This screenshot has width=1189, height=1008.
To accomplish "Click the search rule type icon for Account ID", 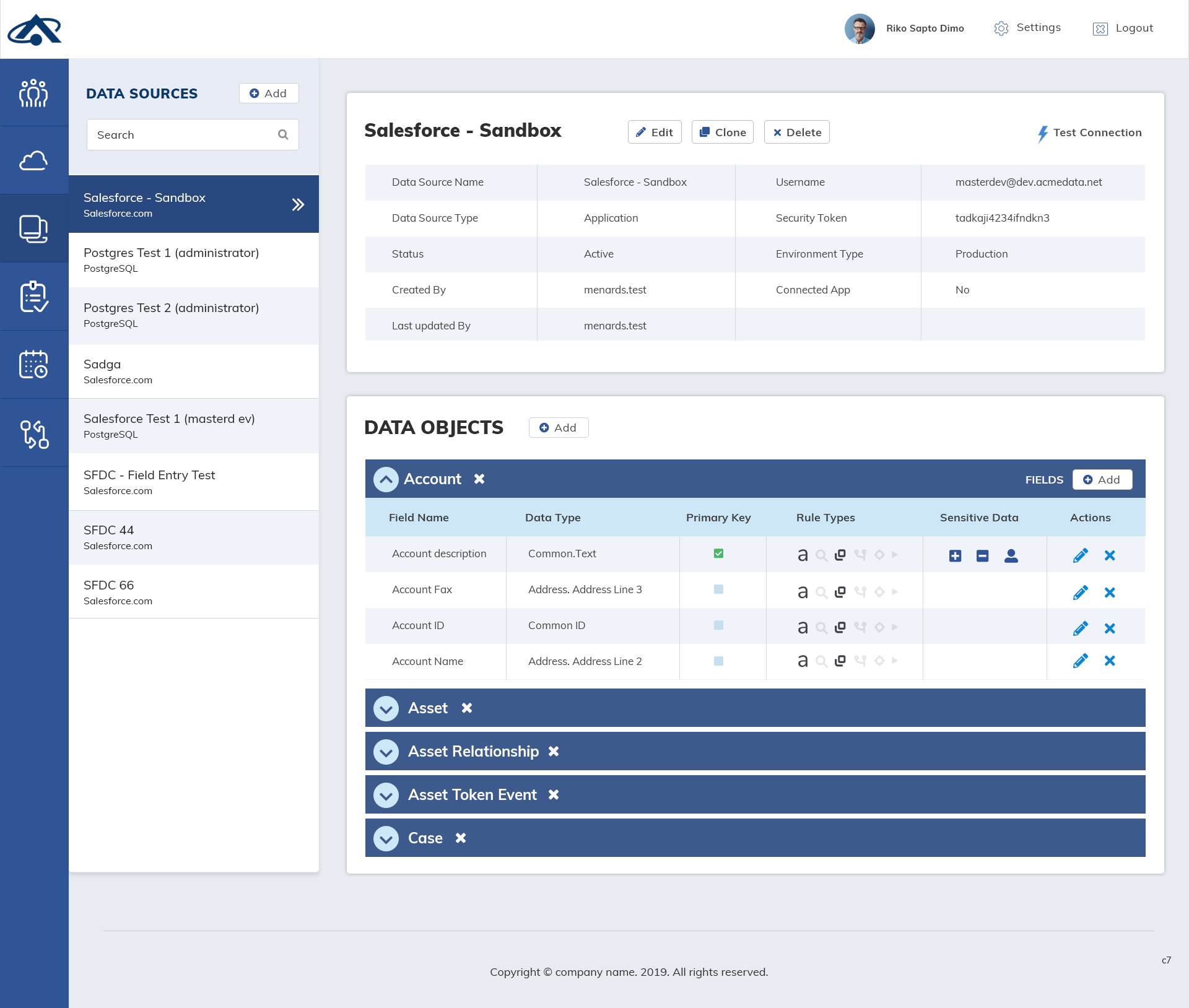I will coord(822,628).
